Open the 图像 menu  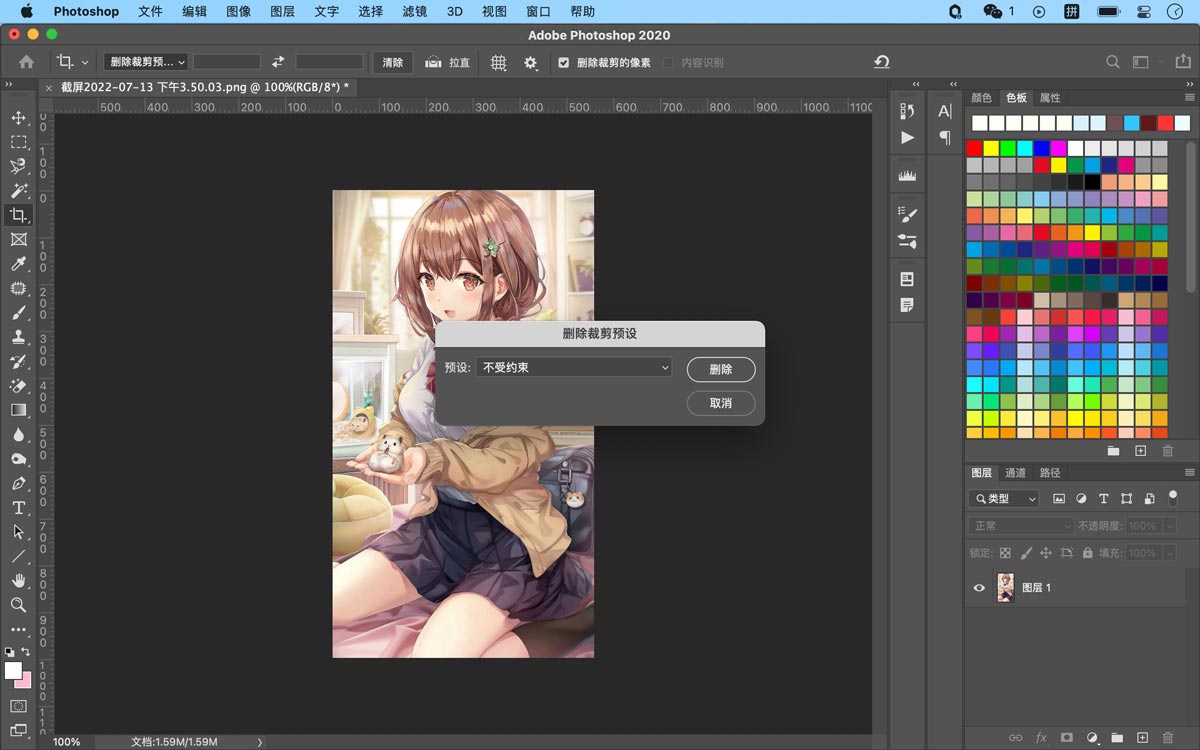[x=238, y=12]
